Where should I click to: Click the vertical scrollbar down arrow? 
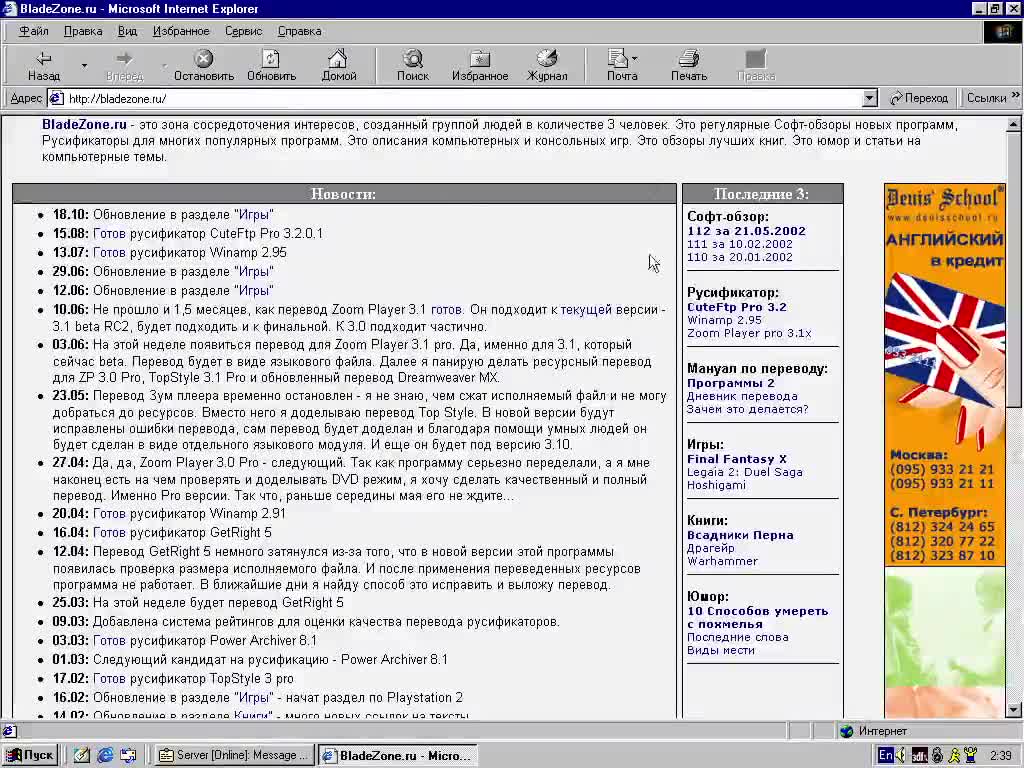(1014, 709)
